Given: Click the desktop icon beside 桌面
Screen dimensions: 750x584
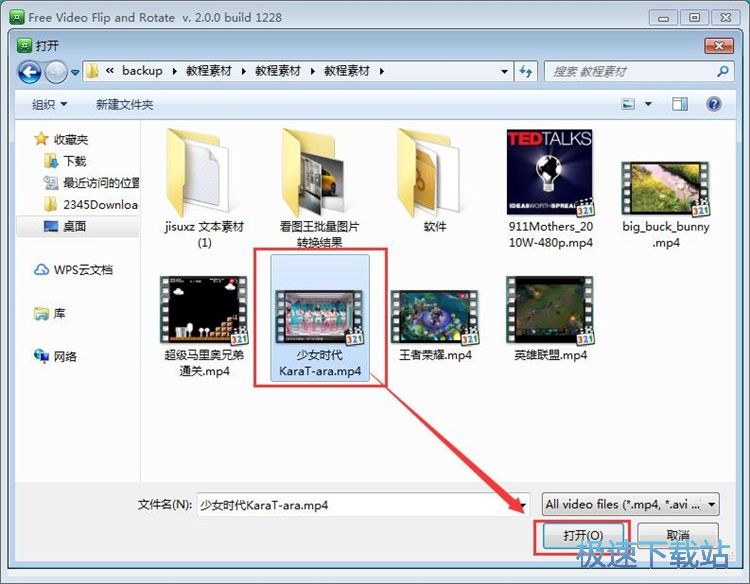Looking at the screenshot, I should 51,226.
